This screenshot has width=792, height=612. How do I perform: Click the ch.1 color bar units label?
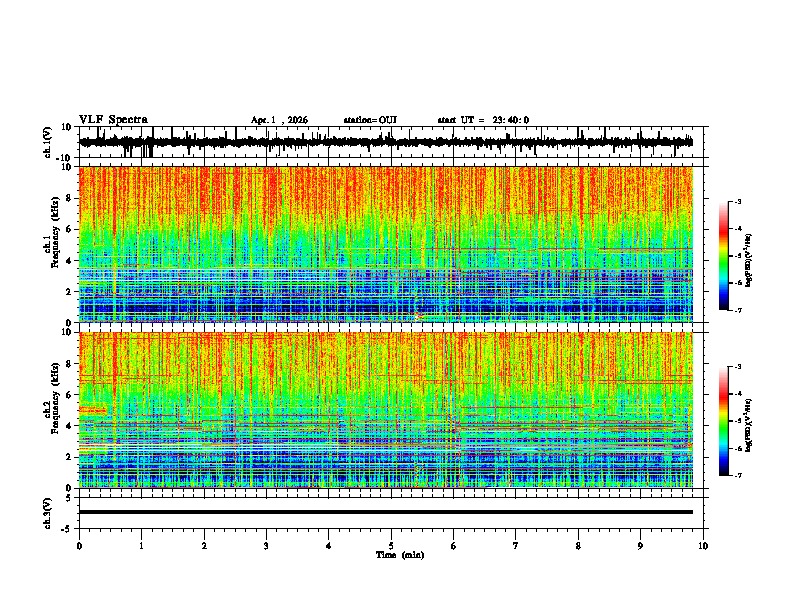[749, 261]
